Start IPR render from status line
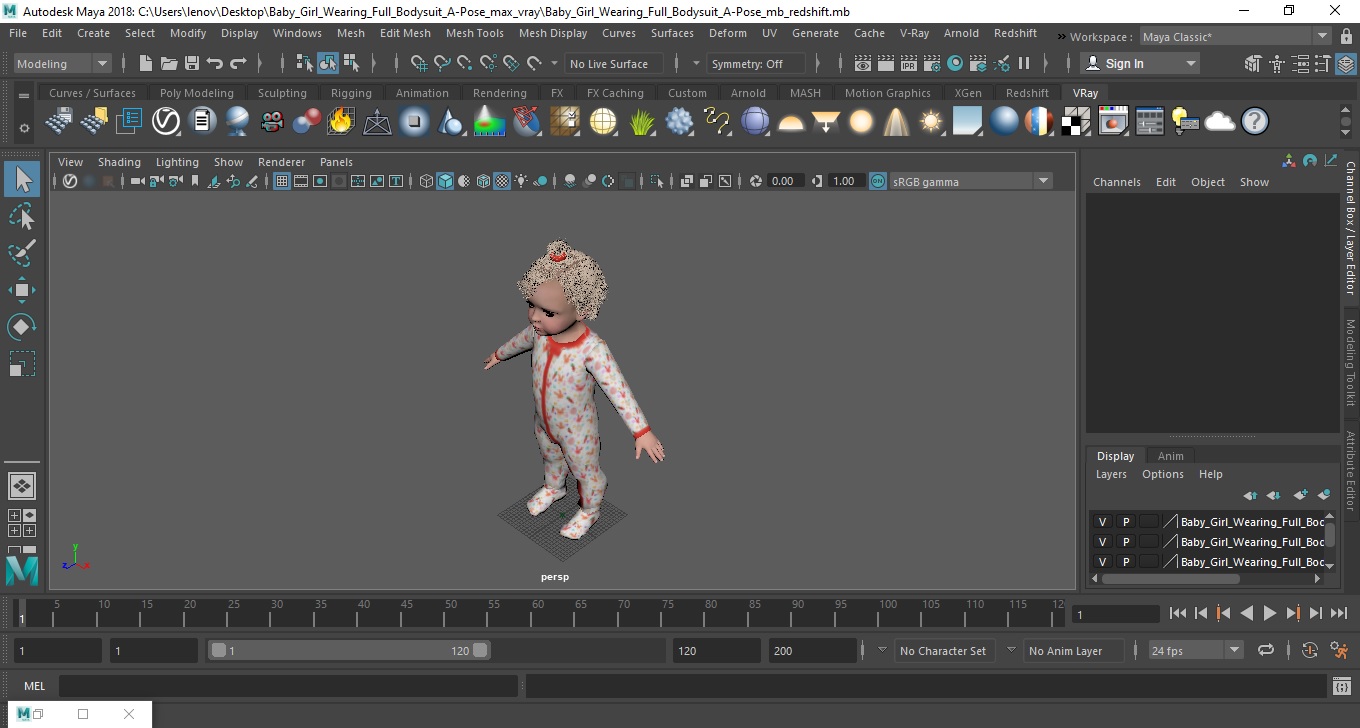Screen dimensions: 1360x728 coord(909,63)
